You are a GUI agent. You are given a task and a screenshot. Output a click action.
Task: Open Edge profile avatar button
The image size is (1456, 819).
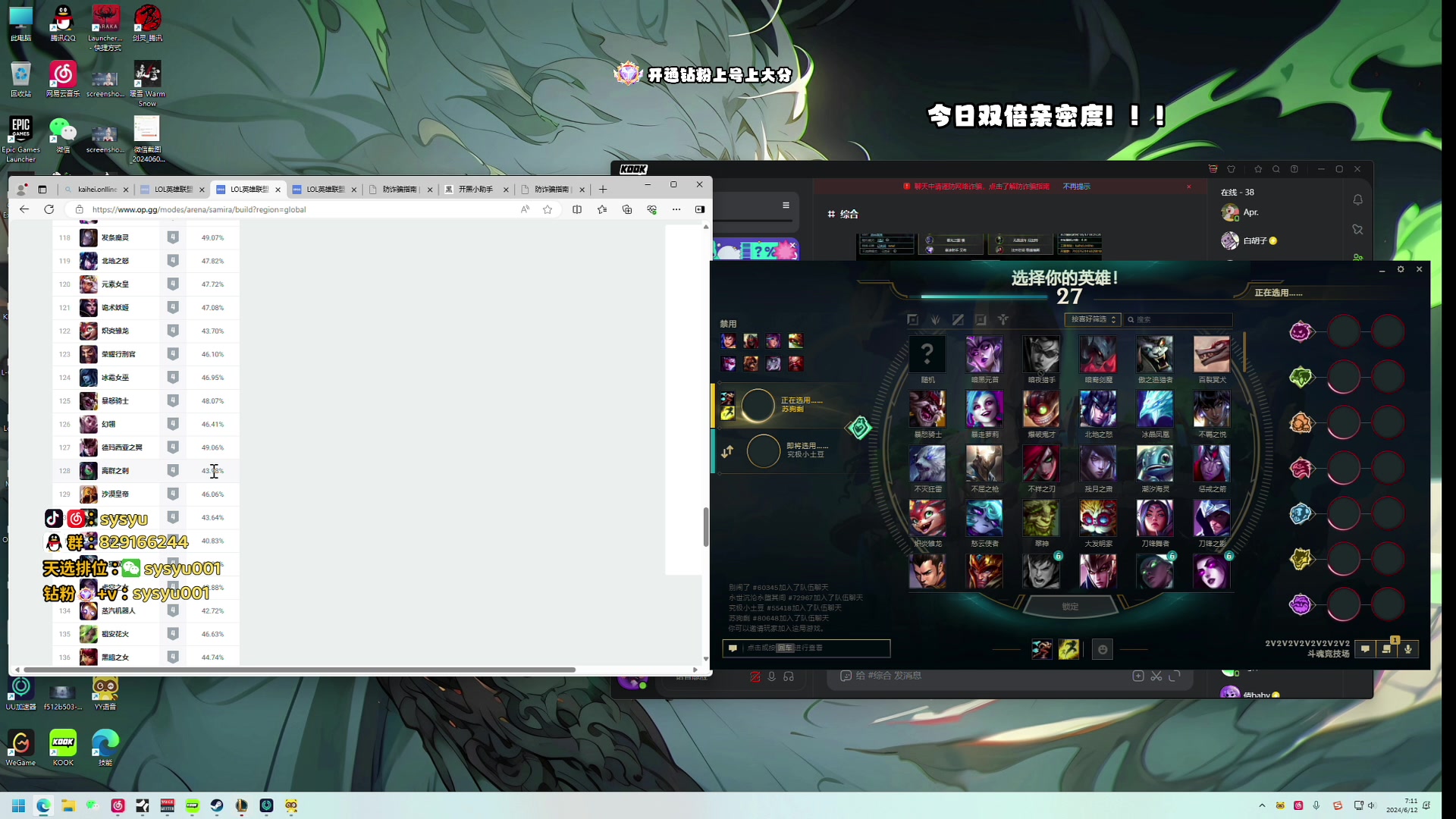pyautogui.click(x=22, y=190)
